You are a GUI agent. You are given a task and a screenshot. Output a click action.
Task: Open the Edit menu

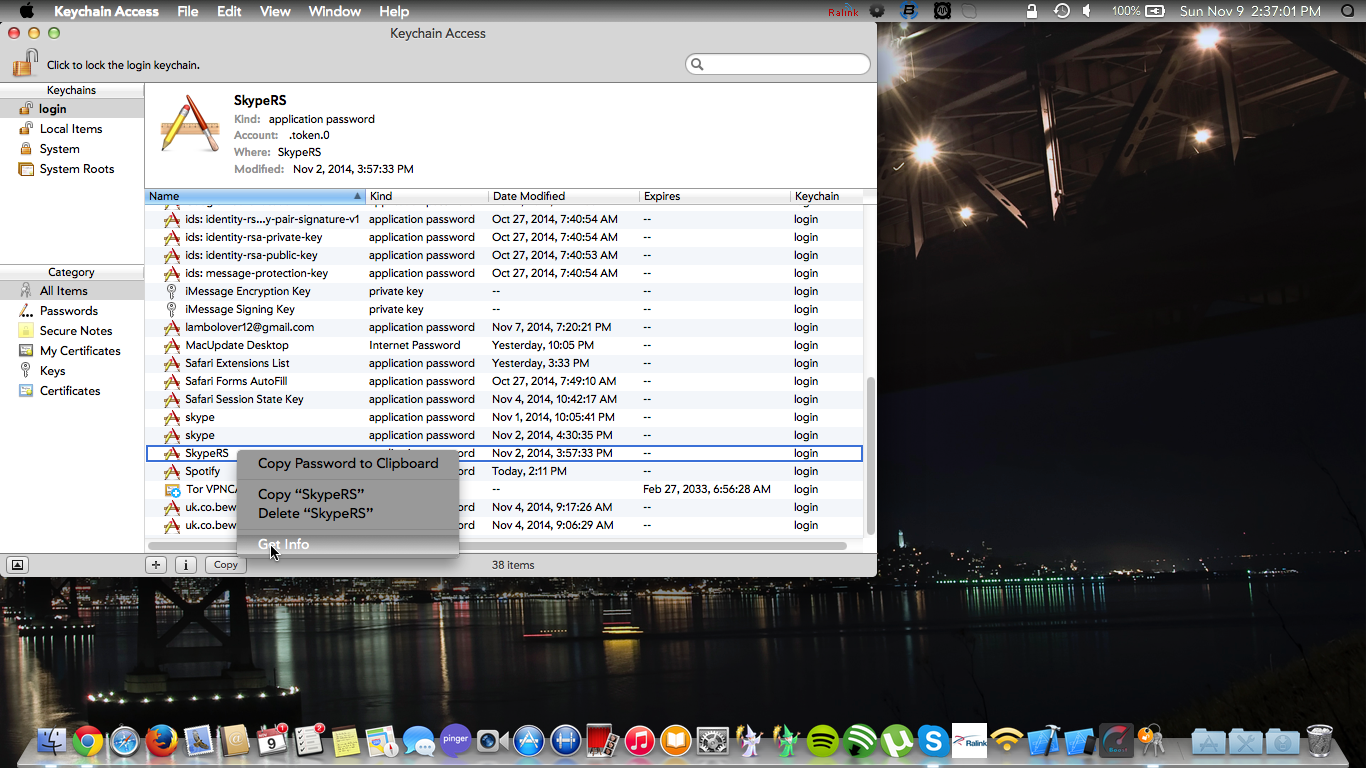click(229, 11)
